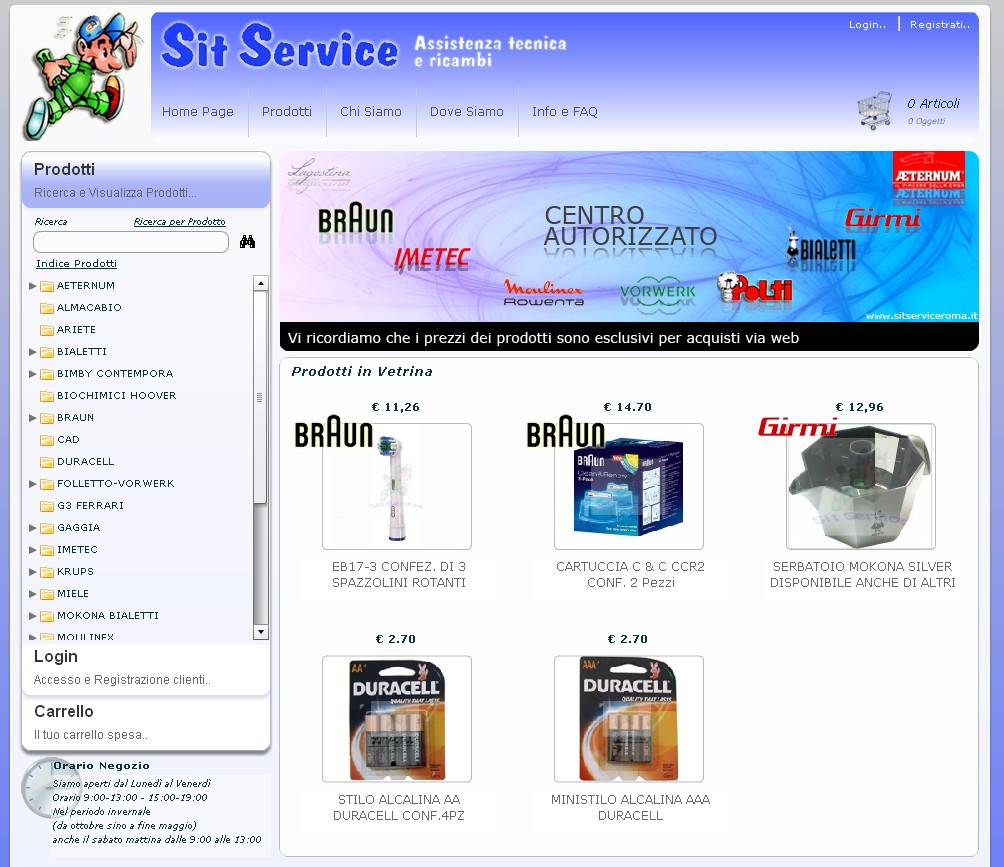Open the ALMACABIO folder icon
The width and height of the screenshot is (1004, 867).
(46, 308)
